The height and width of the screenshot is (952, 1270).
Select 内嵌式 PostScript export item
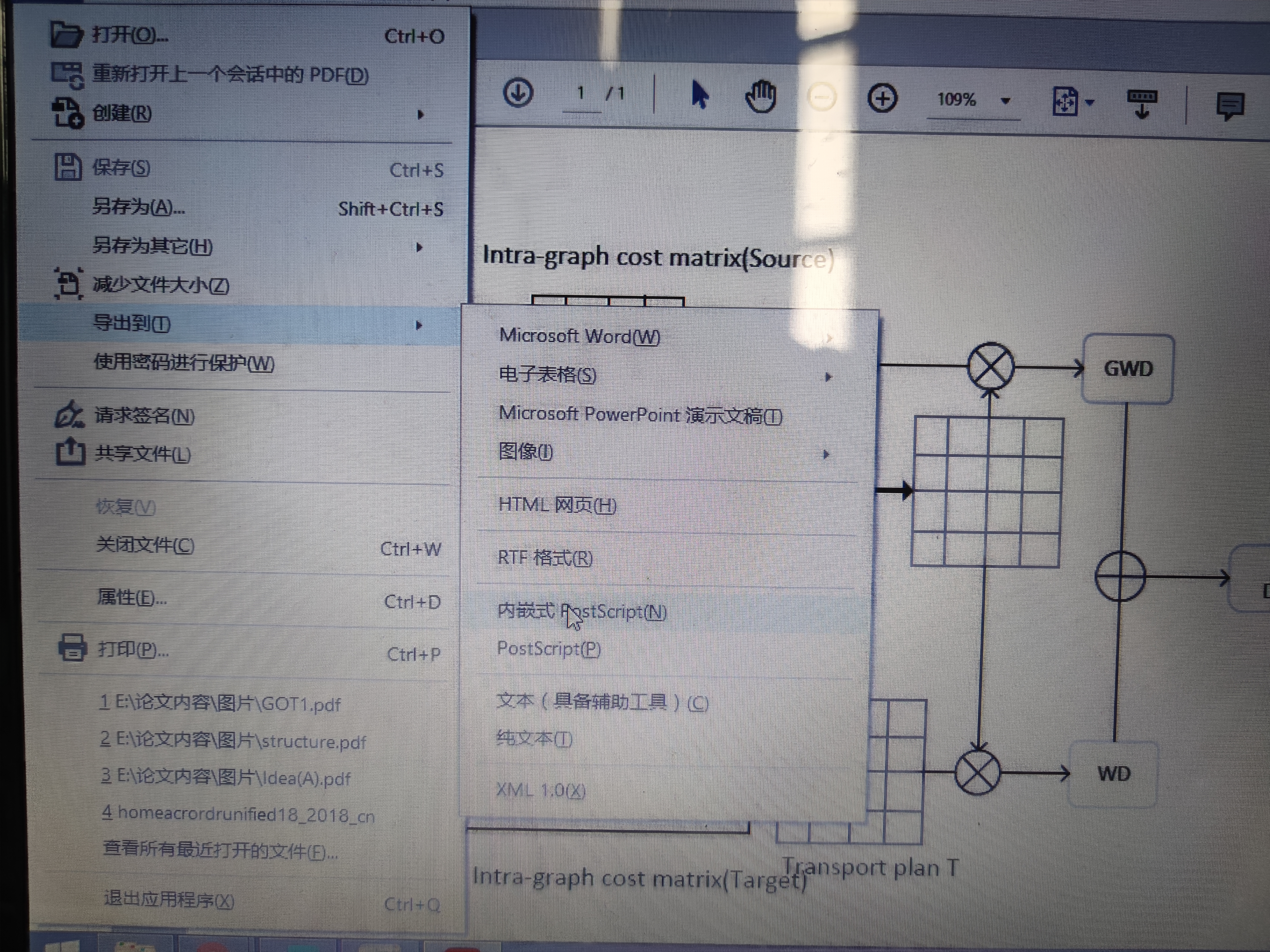(x=582, y=612)
